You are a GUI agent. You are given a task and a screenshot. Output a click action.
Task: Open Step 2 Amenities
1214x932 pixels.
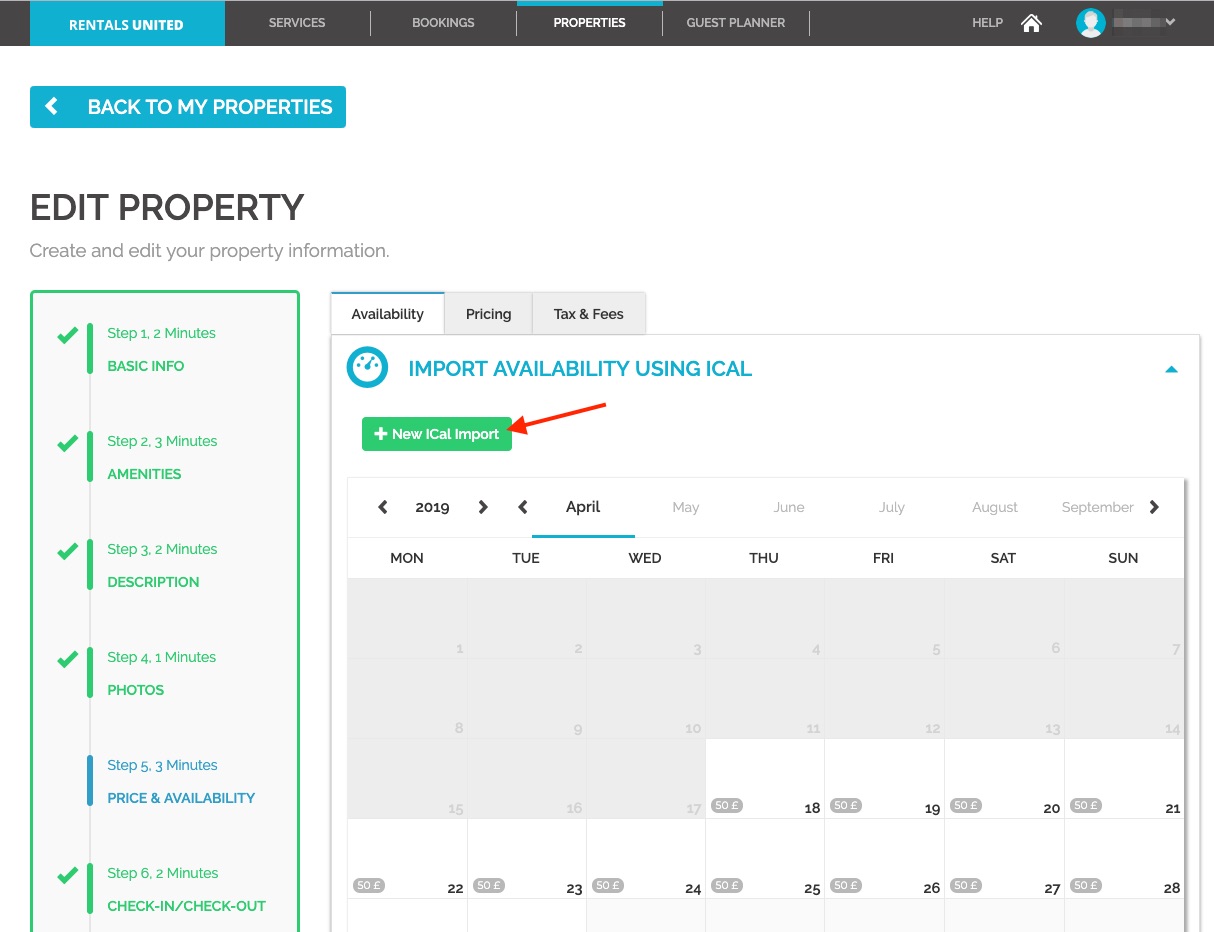tap(162, 458)
